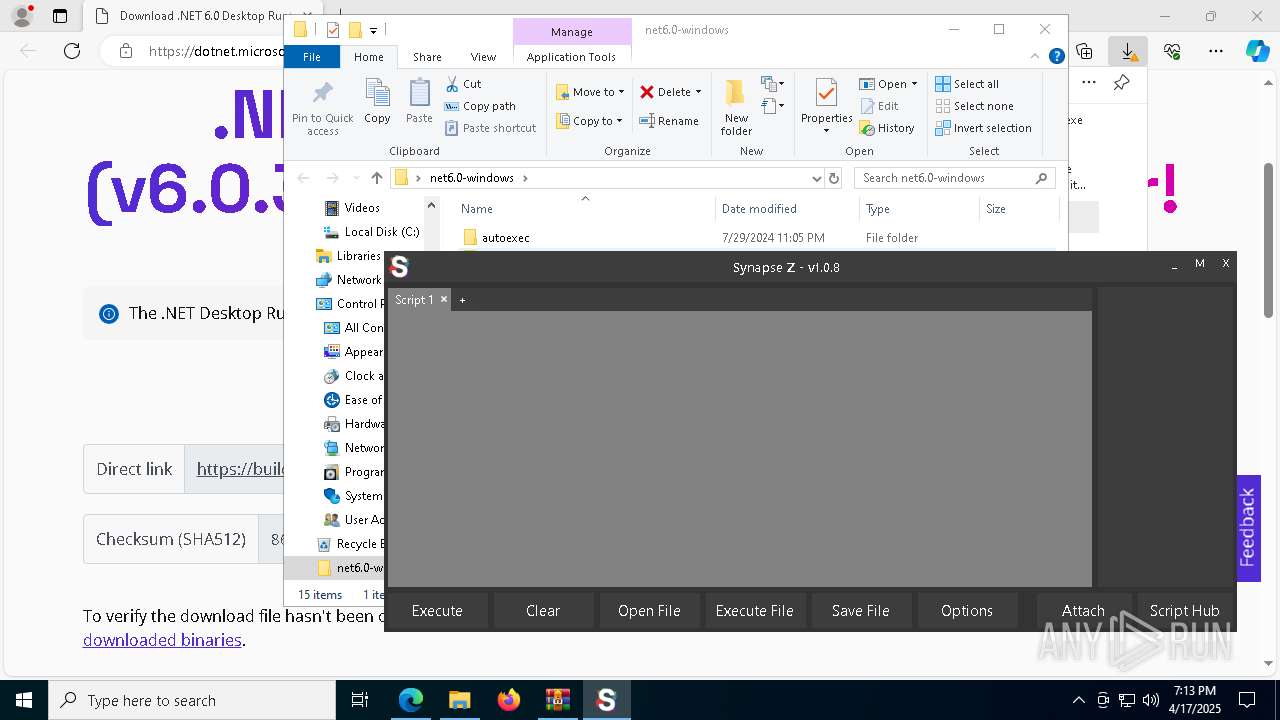Open Firefox from the taskbar
The width and height of the screenshot is (1280, 720).
[x=509, y=700]
